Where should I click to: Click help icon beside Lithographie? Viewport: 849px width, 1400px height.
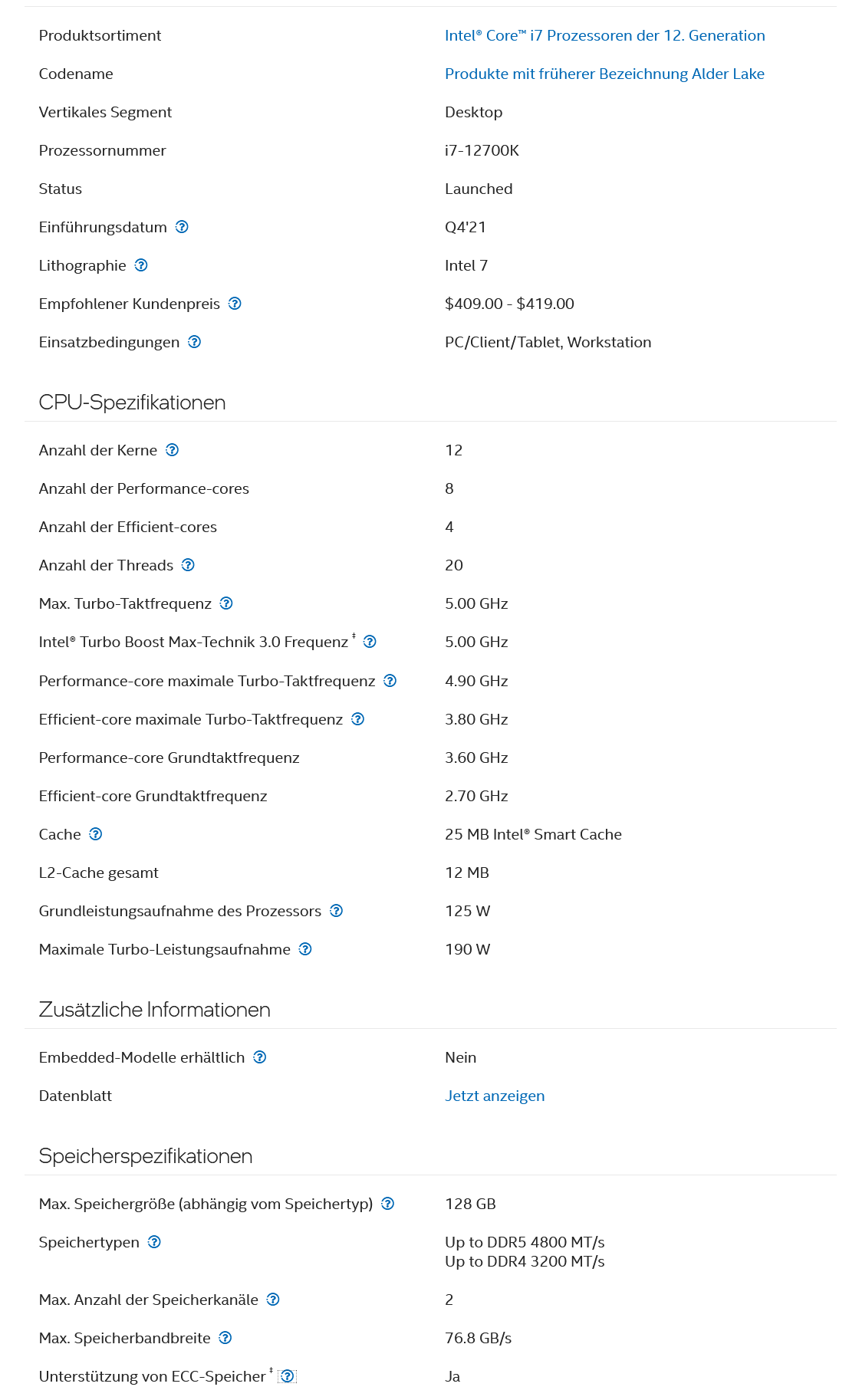(x=141, y=265)
